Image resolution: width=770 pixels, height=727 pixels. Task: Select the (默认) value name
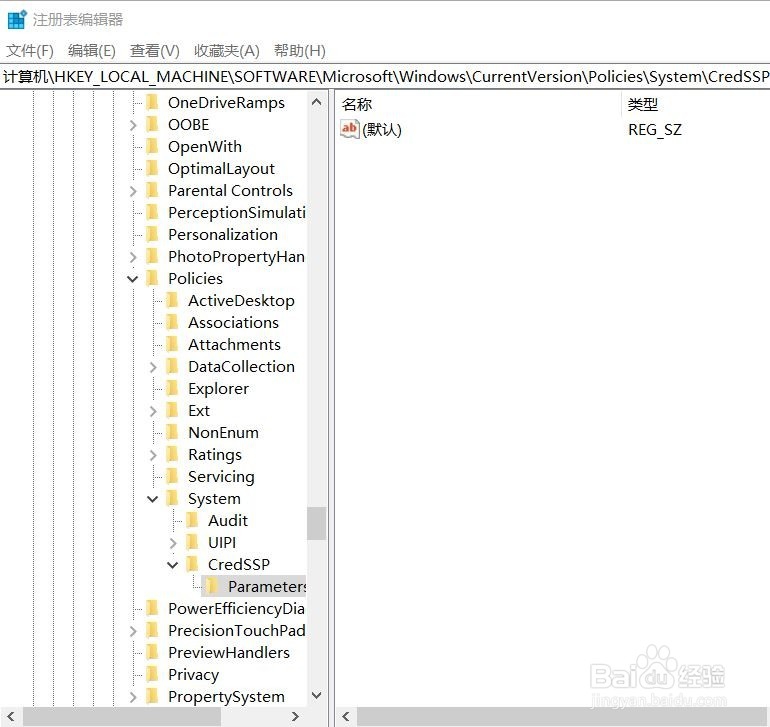[382, 130]
